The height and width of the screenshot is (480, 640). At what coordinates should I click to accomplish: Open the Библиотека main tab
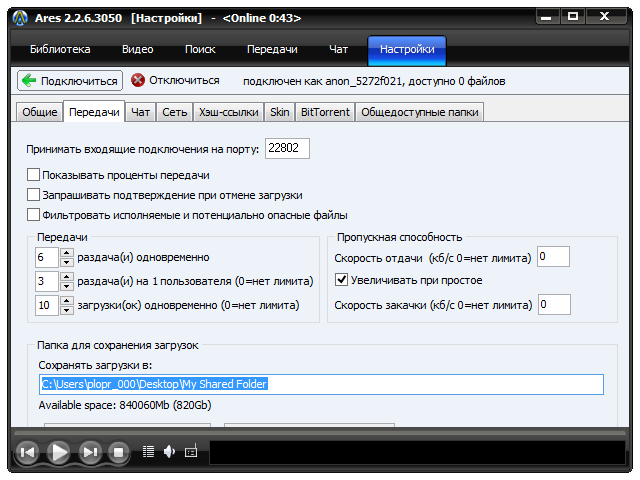coord(60,49)
